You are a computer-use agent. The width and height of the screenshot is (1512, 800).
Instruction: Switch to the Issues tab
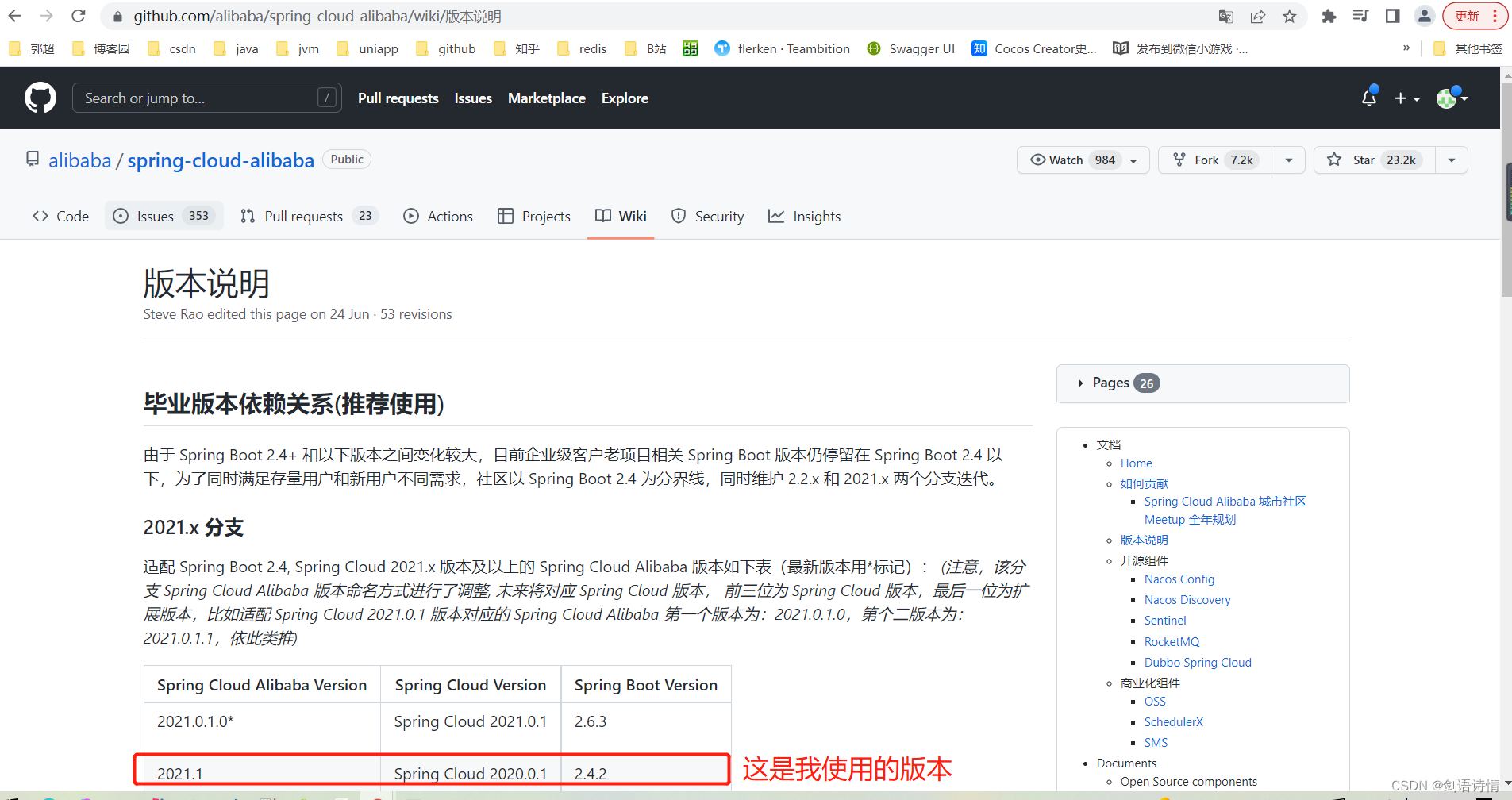pyautogui.click(x=164, y=216)
